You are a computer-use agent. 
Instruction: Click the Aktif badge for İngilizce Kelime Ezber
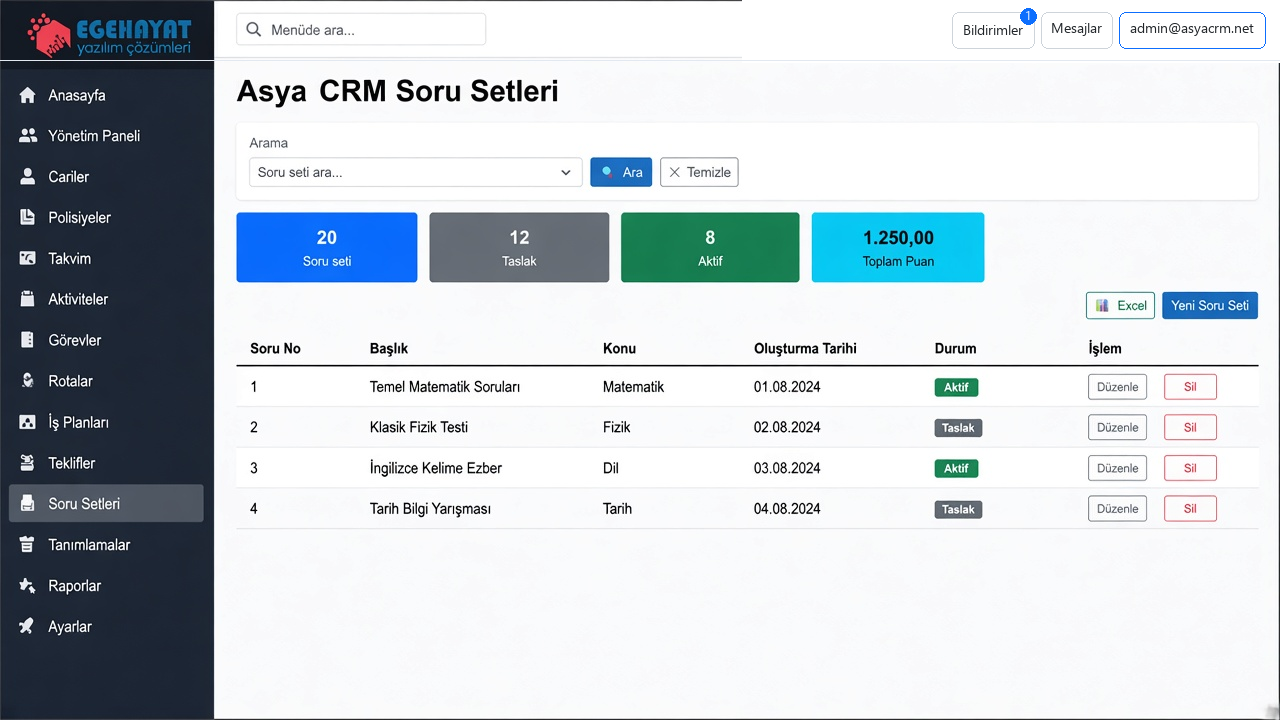pyautogui.click(x=957, y=468)
